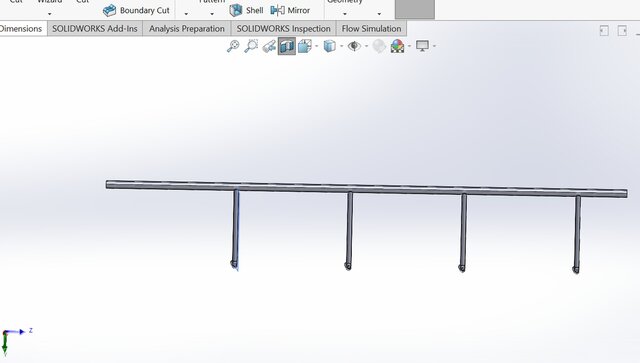Toggle the Section View button

point(287,46)
